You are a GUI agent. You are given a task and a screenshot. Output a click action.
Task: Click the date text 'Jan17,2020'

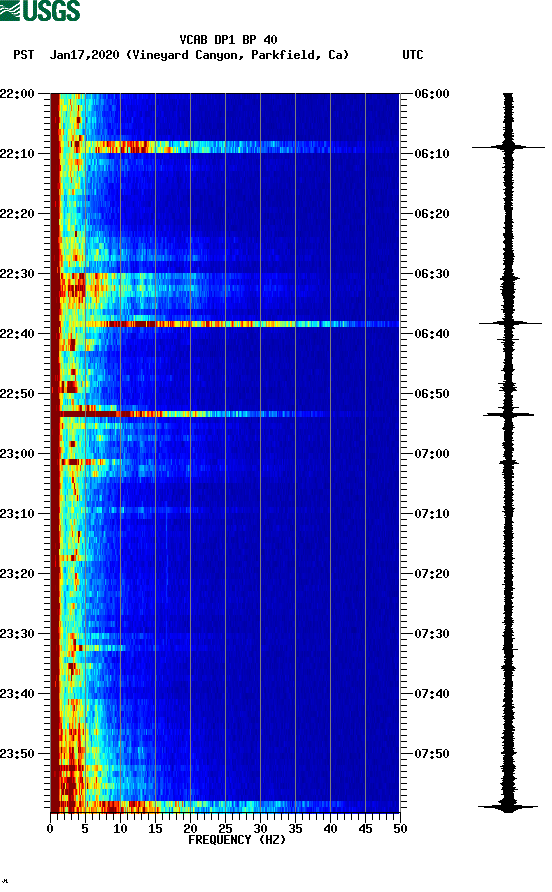click(84, 55)
